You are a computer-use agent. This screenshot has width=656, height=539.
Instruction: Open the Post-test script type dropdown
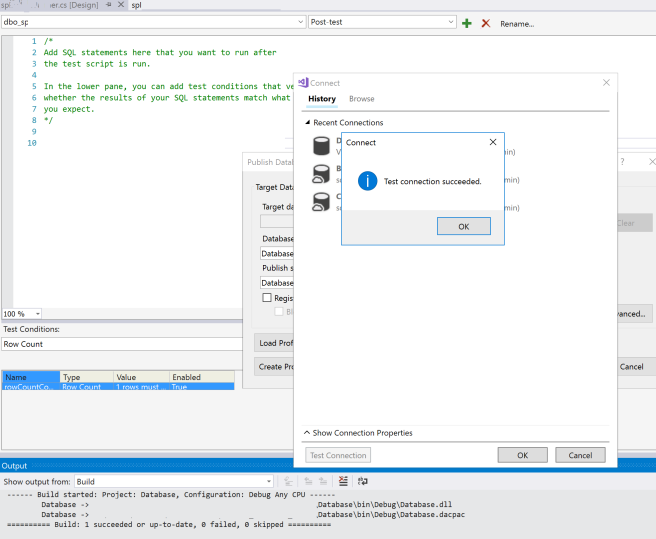[451, 22]
